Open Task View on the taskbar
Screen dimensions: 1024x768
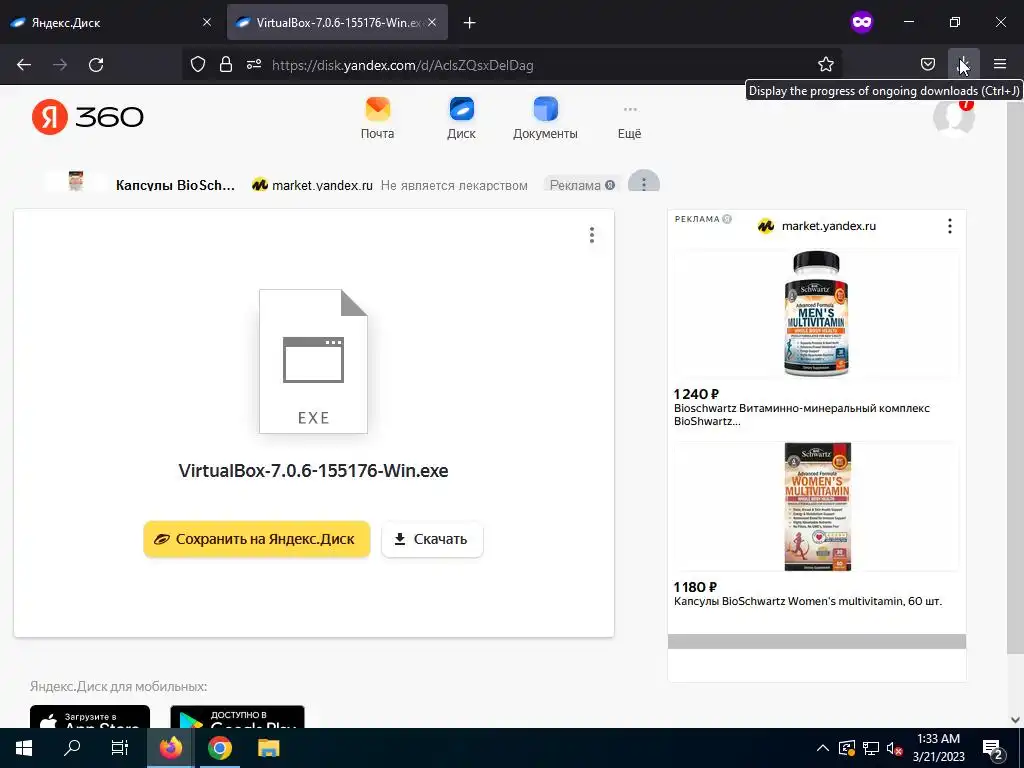pos(120,748)
